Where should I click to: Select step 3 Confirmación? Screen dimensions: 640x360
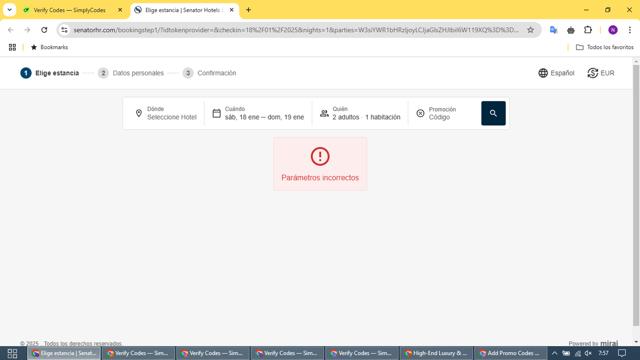click(209, 73)
